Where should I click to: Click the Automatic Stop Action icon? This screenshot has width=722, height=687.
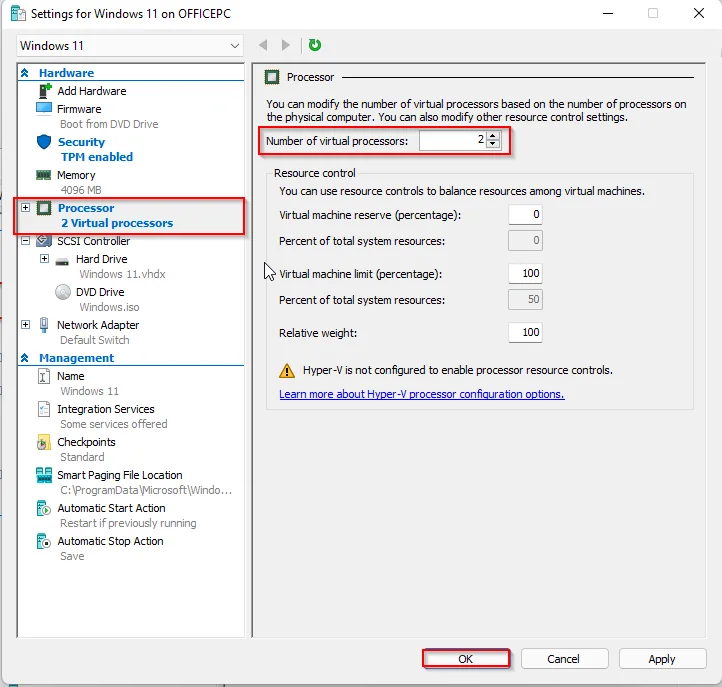[x=43, y=541]
